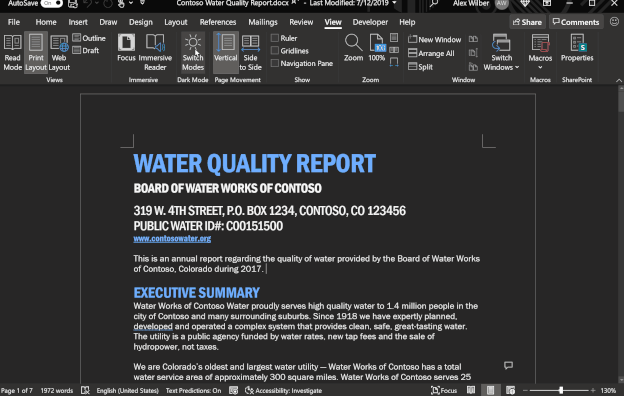Open the Insert tab
624x396 pixels.
coord(78,22)
